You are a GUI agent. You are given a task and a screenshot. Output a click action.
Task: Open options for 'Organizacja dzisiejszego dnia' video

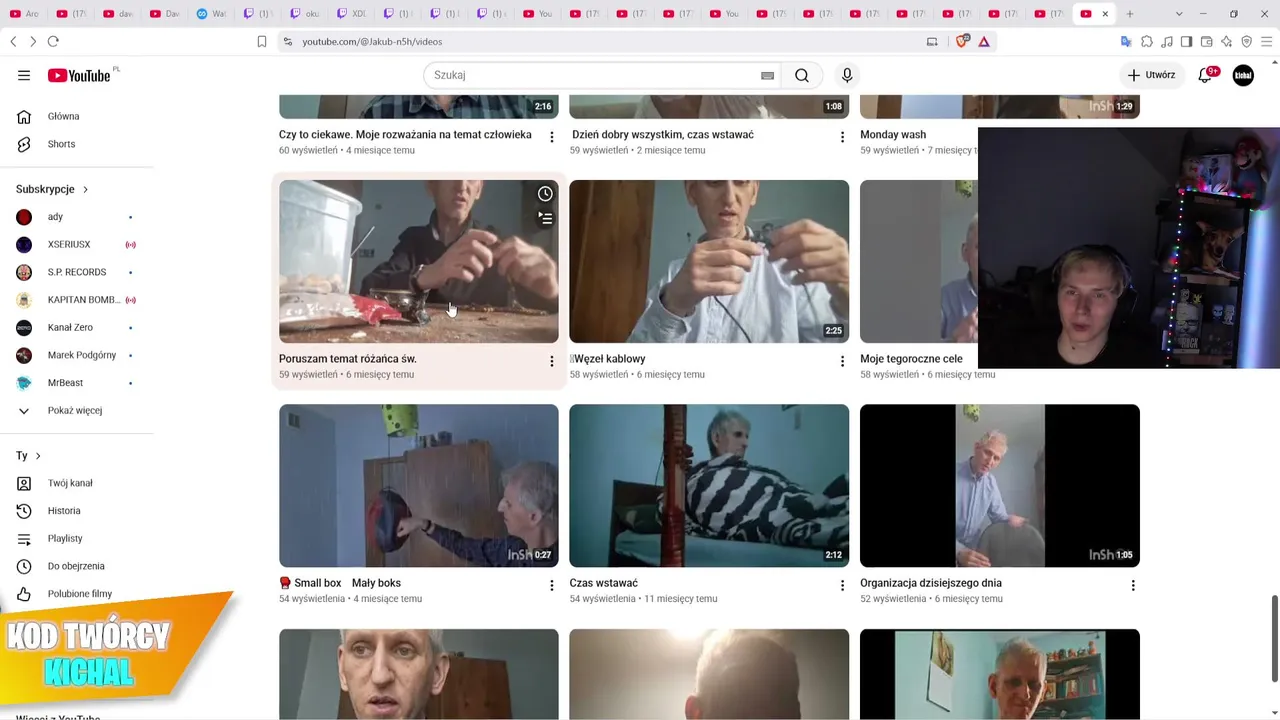coord(1133,585)
